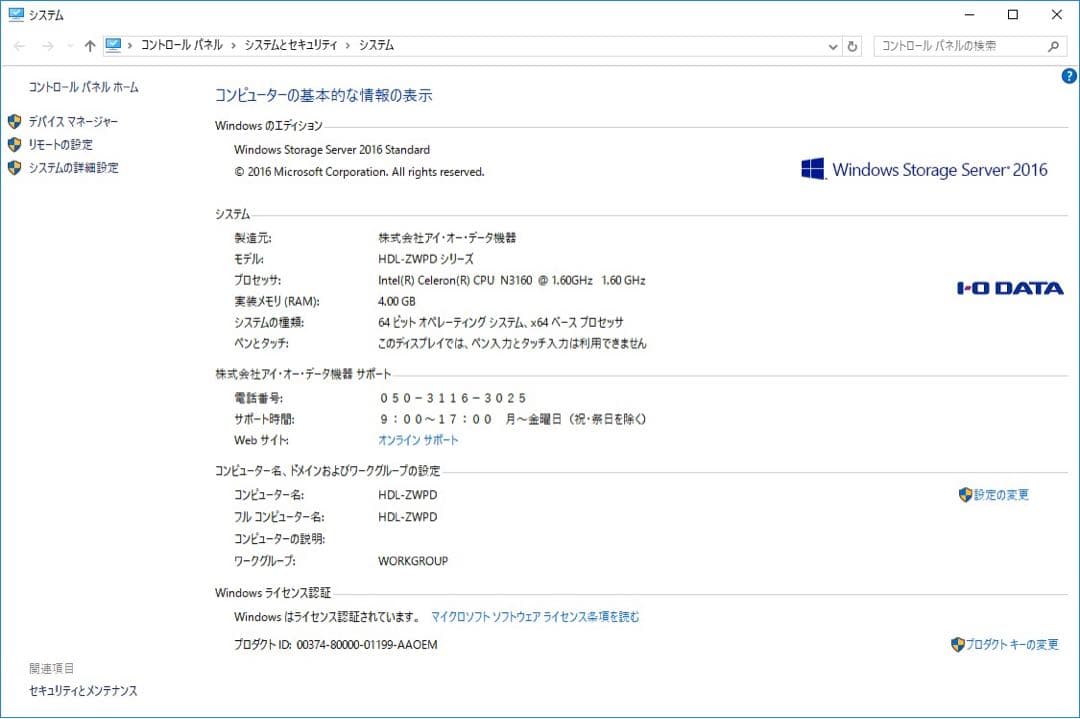Click shield icon beside プロダクト キーの変更
The height and width of the screenshot is (719, 1080).
(957, 645)
